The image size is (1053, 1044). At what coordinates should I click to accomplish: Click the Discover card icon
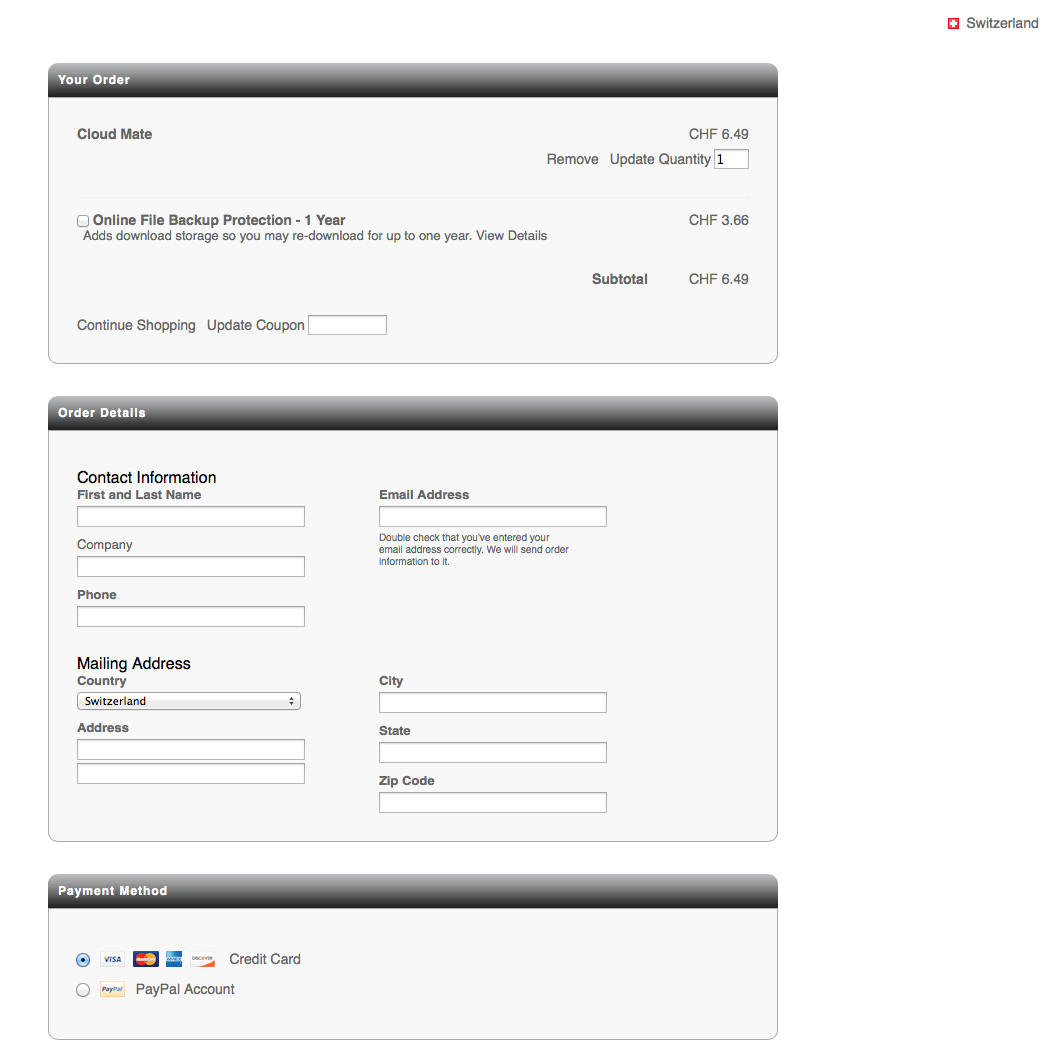(x=203, y=960)
